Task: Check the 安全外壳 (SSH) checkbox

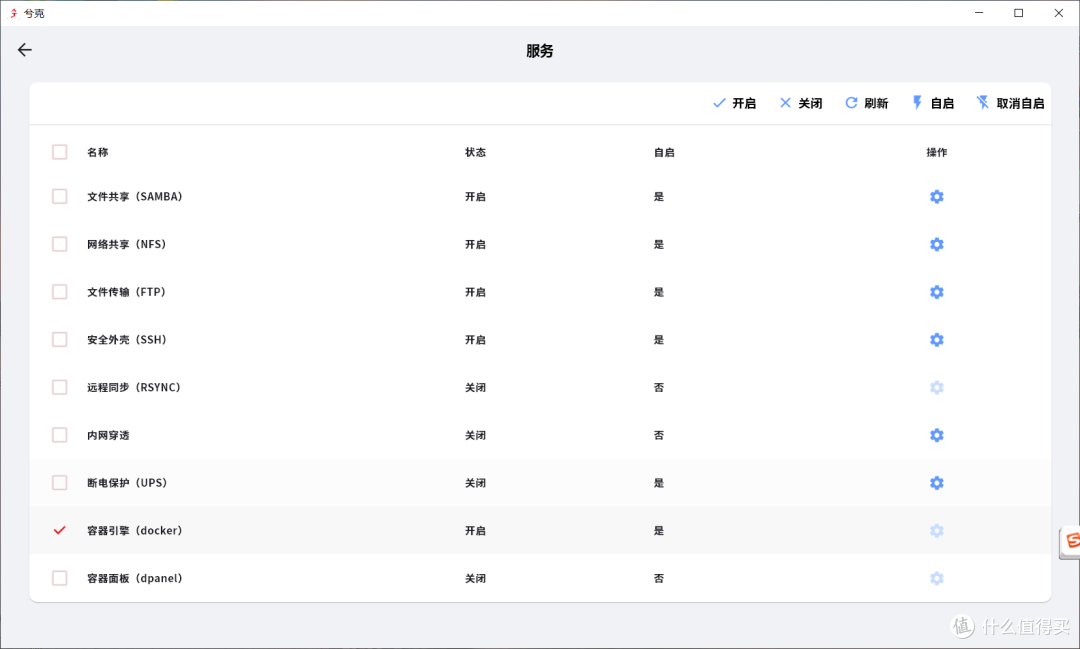Action: pos(60,340)
